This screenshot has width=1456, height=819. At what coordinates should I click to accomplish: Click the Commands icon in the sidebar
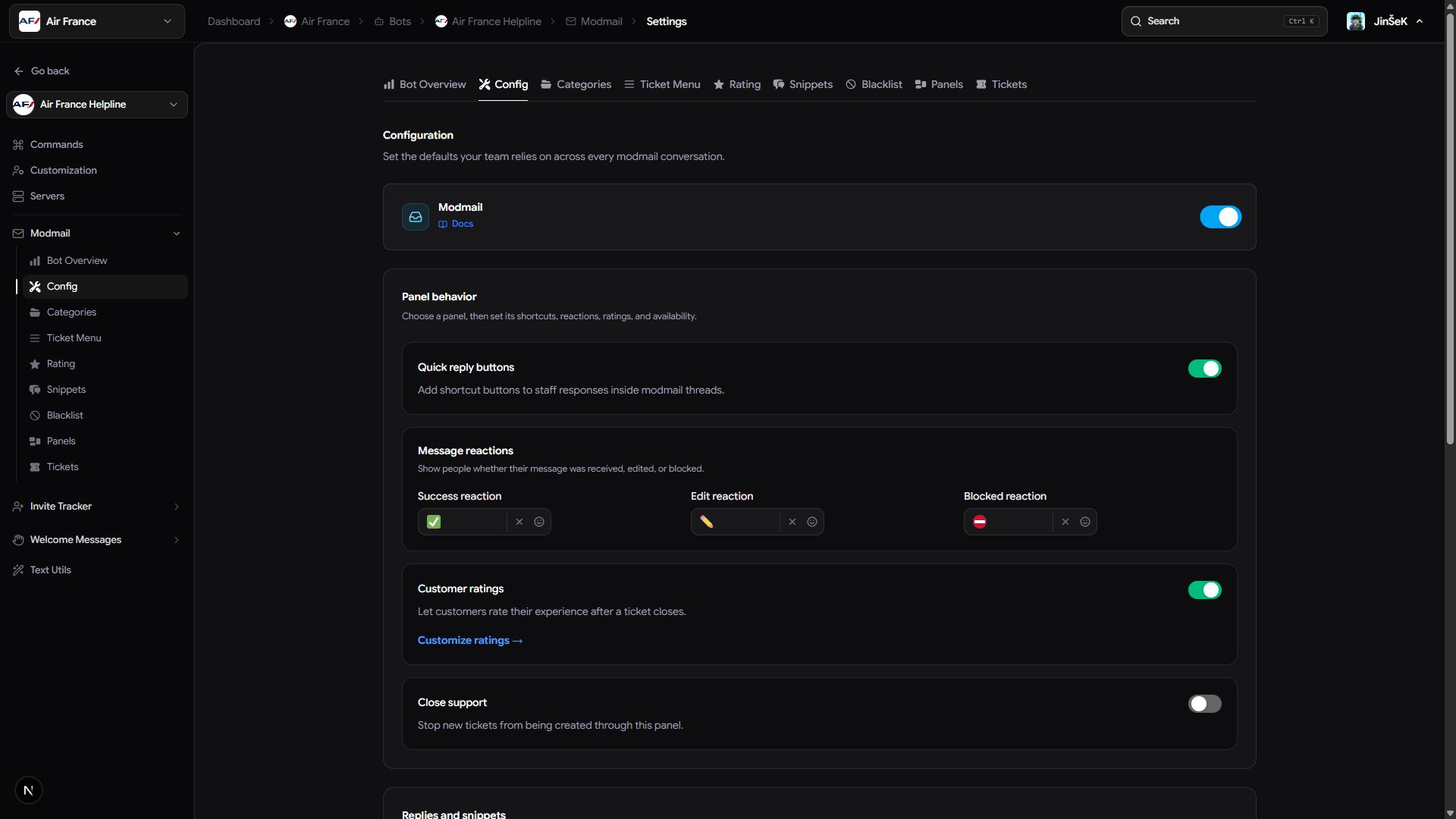click(x=18, y=145)
